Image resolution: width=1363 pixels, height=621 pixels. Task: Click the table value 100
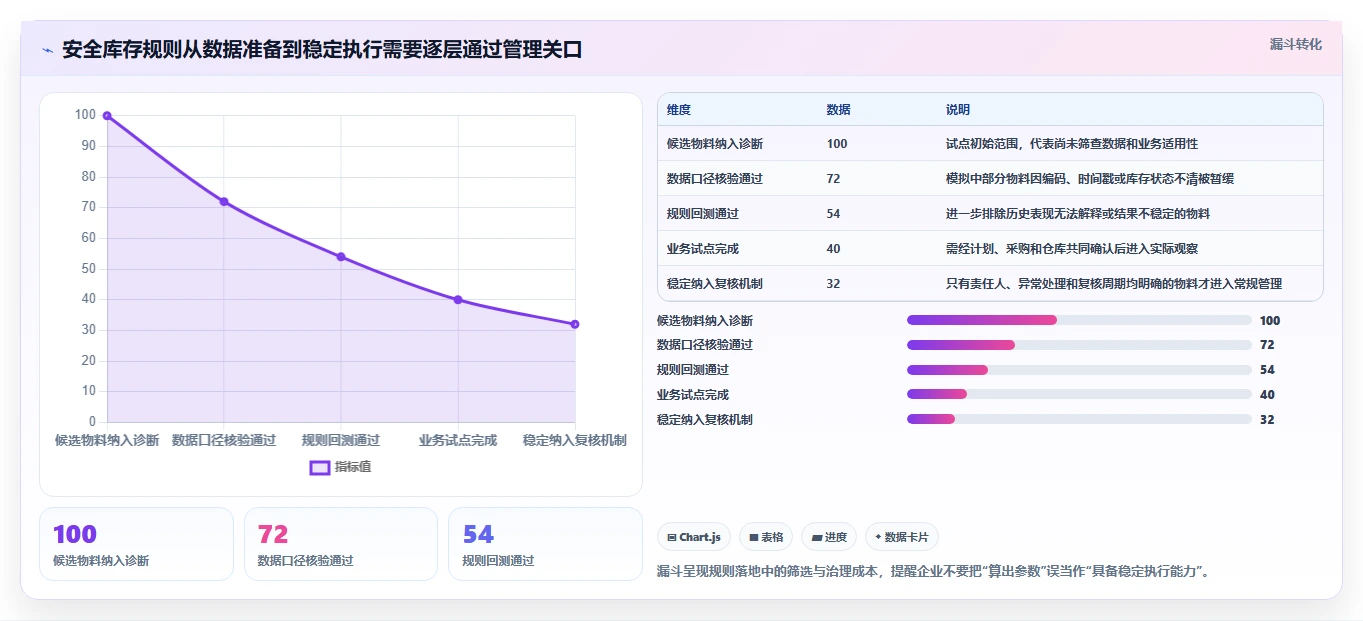pos(837,144)
